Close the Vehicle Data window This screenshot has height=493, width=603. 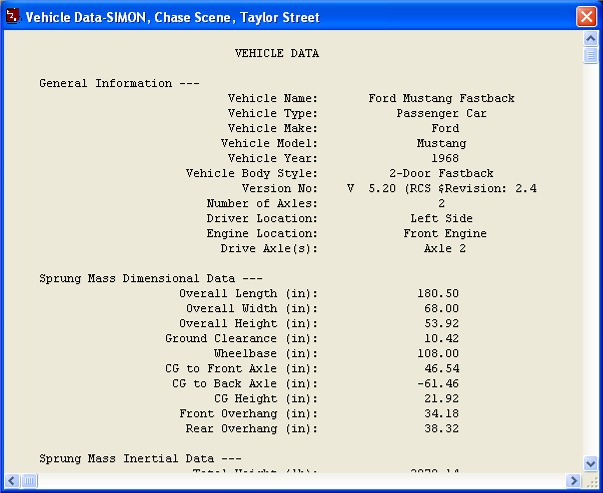(586, 17)
